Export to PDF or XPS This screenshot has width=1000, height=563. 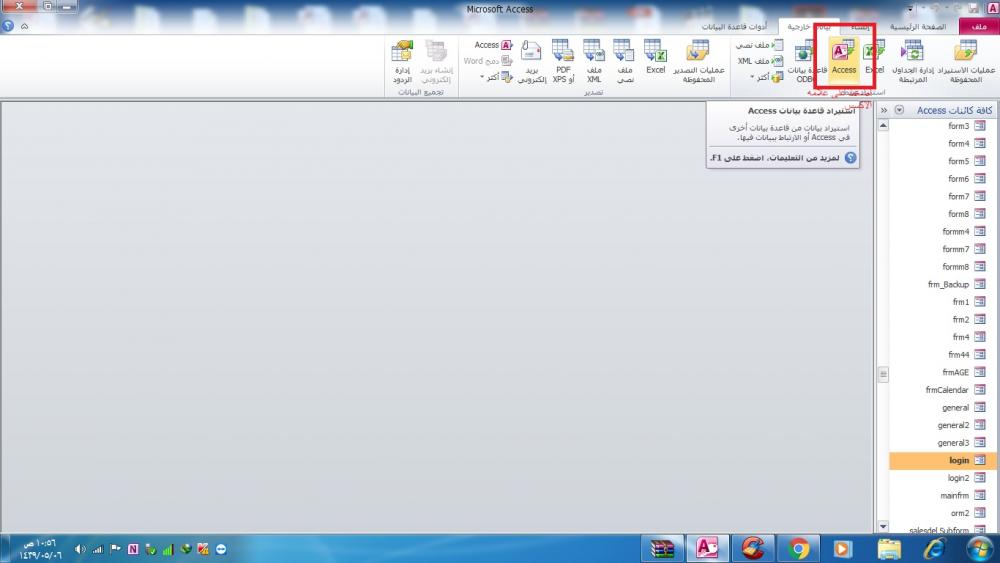(x=563, y=61)
